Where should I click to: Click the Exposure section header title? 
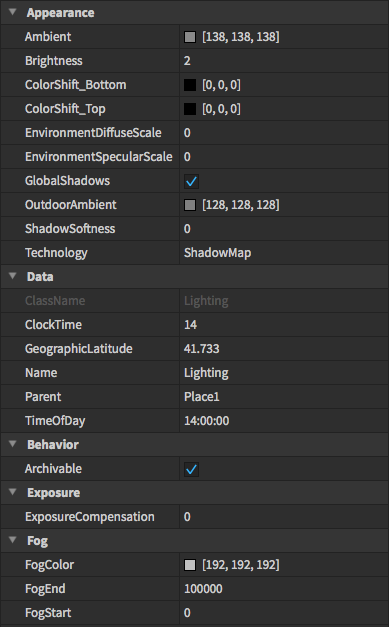pos(53,493)
